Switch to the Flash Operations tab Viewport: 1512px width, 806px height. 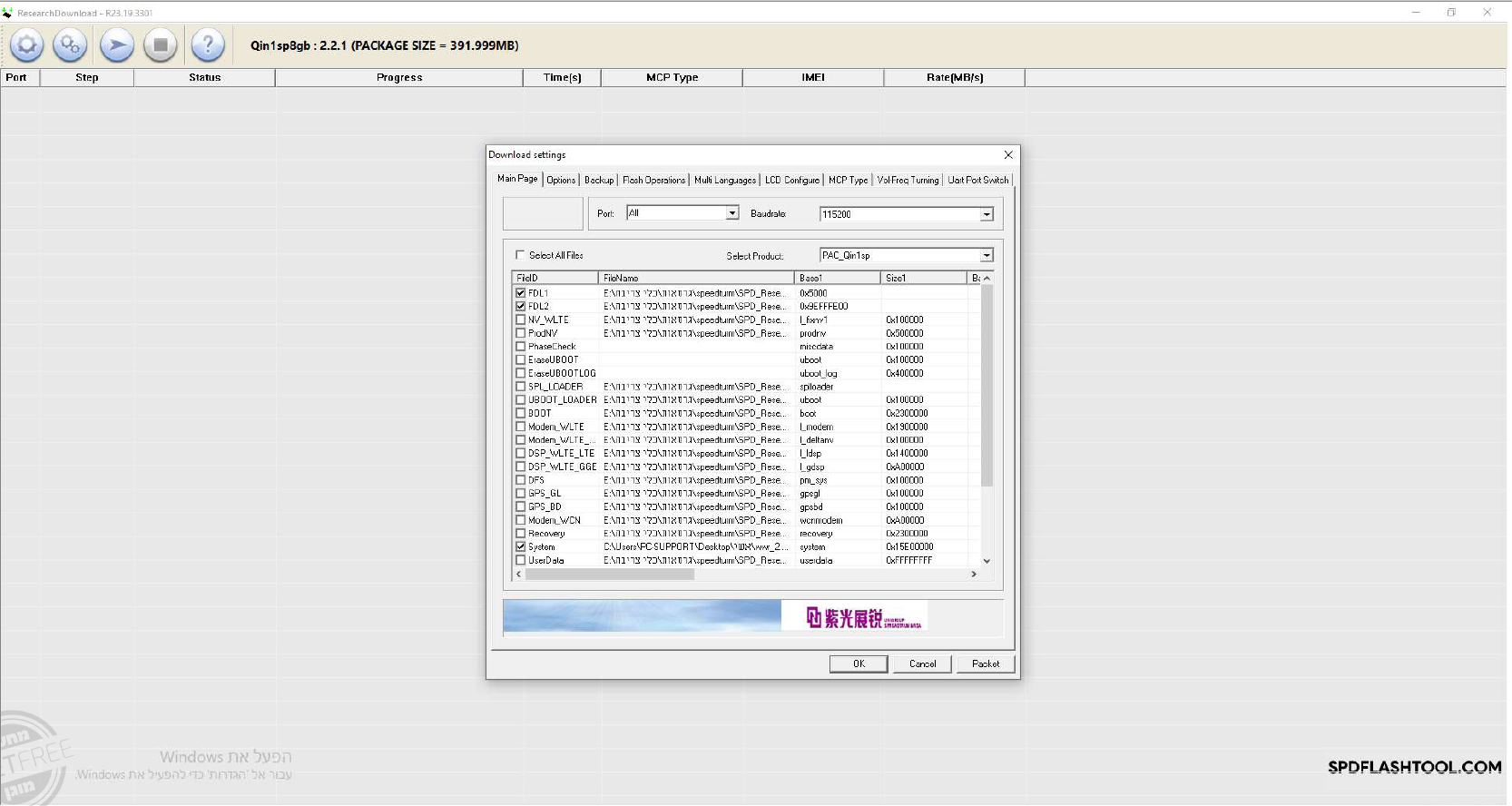(x=653, y=180)
